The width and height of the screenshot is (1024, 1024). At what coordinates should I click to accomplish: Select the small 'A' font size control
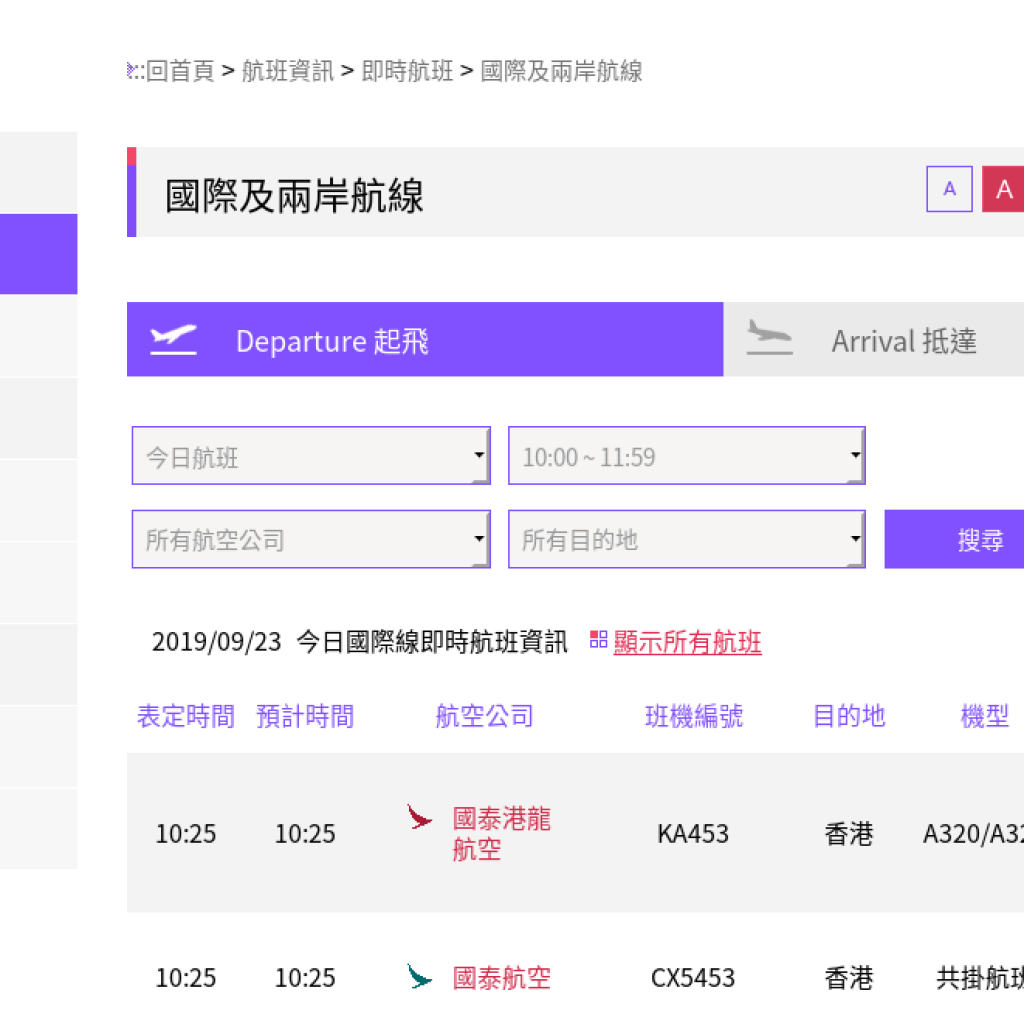coord(949,189)
